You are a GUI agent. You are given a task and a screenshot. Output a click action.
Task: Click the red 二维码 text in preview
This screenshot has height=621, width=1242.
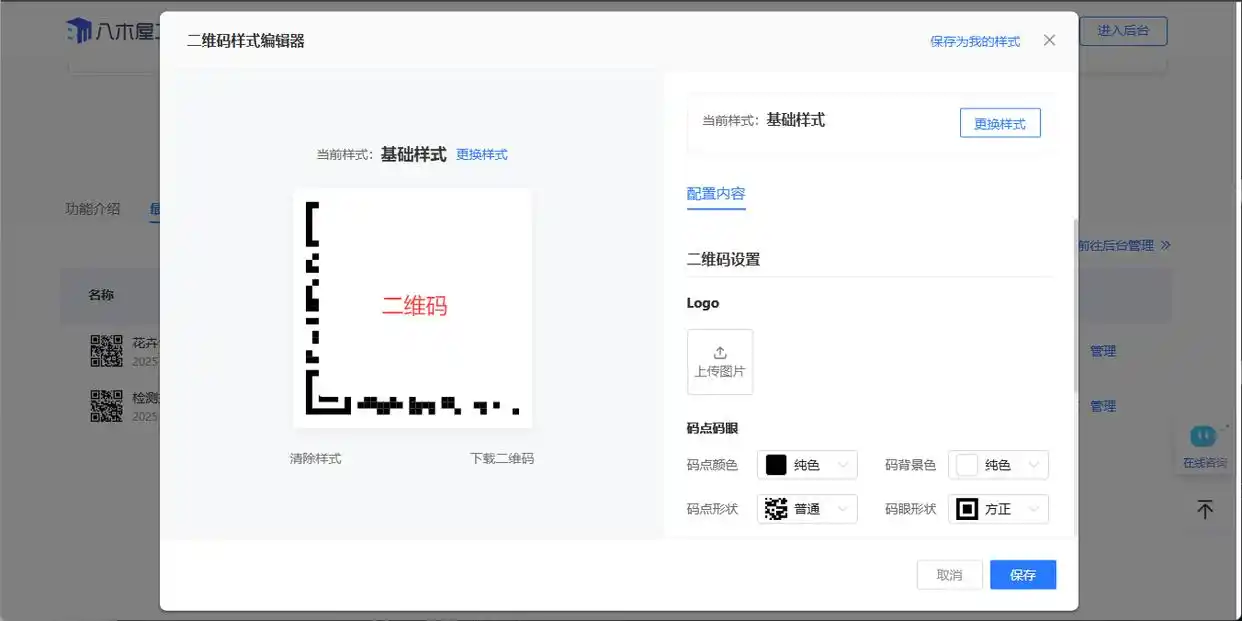pyautogui.click(x=414, y=306)
